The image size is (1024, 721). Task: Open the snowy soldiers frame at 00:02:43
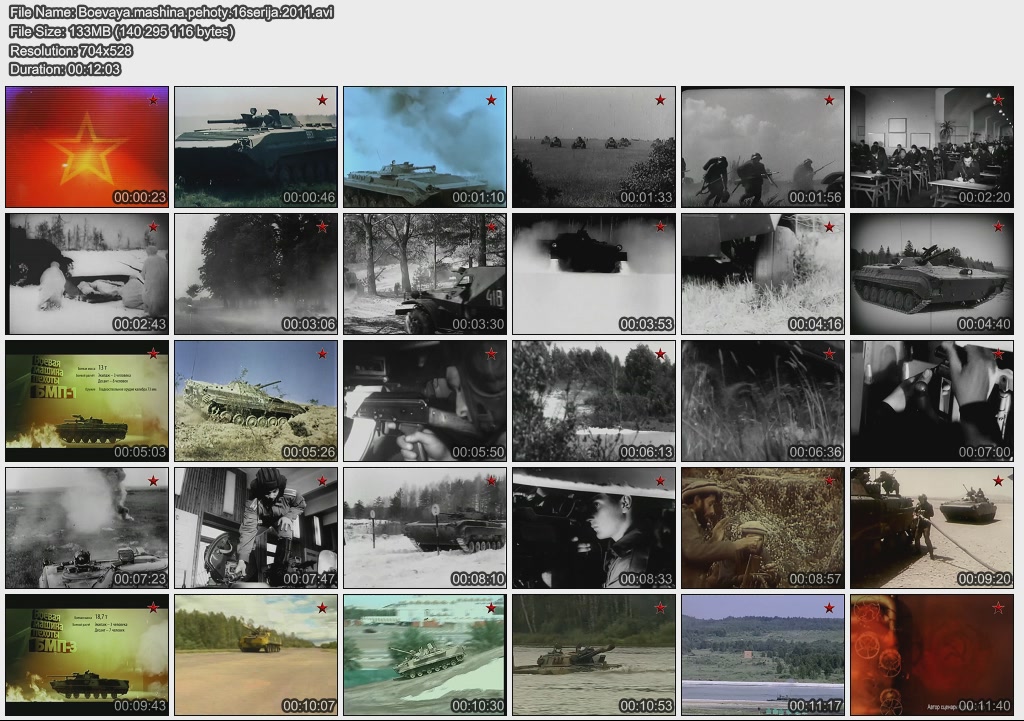tap(87, 274)
